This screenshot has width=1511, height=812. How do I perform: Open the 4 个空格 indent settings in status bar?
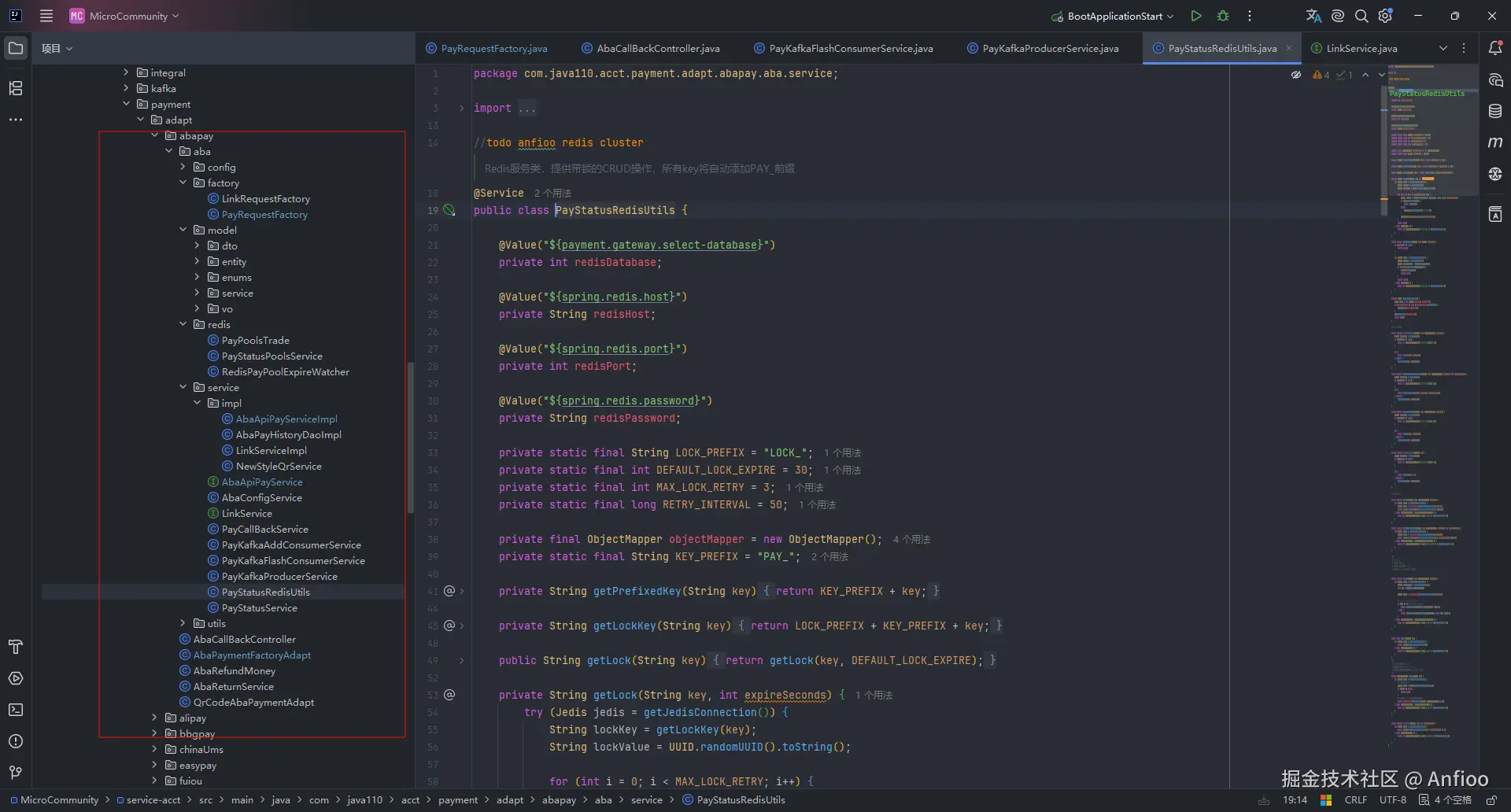pos(1445,800)
